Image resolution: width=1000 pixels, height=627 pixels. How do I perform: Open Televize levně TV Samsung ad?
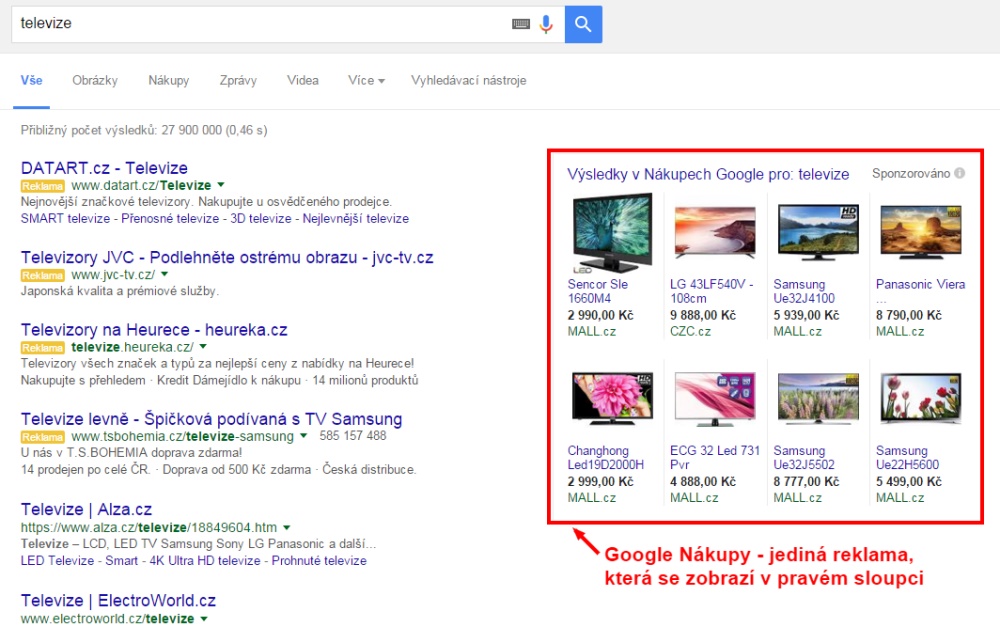click(x=211, y=419)
